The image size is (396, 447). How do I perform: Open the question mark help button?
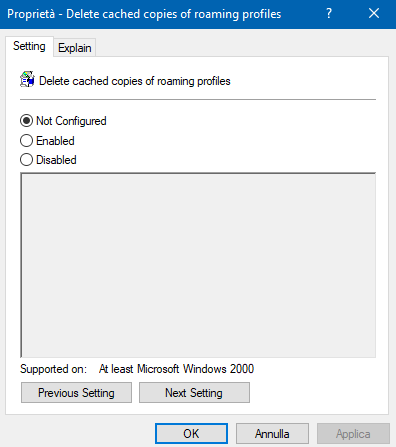[x=329, y=14]
